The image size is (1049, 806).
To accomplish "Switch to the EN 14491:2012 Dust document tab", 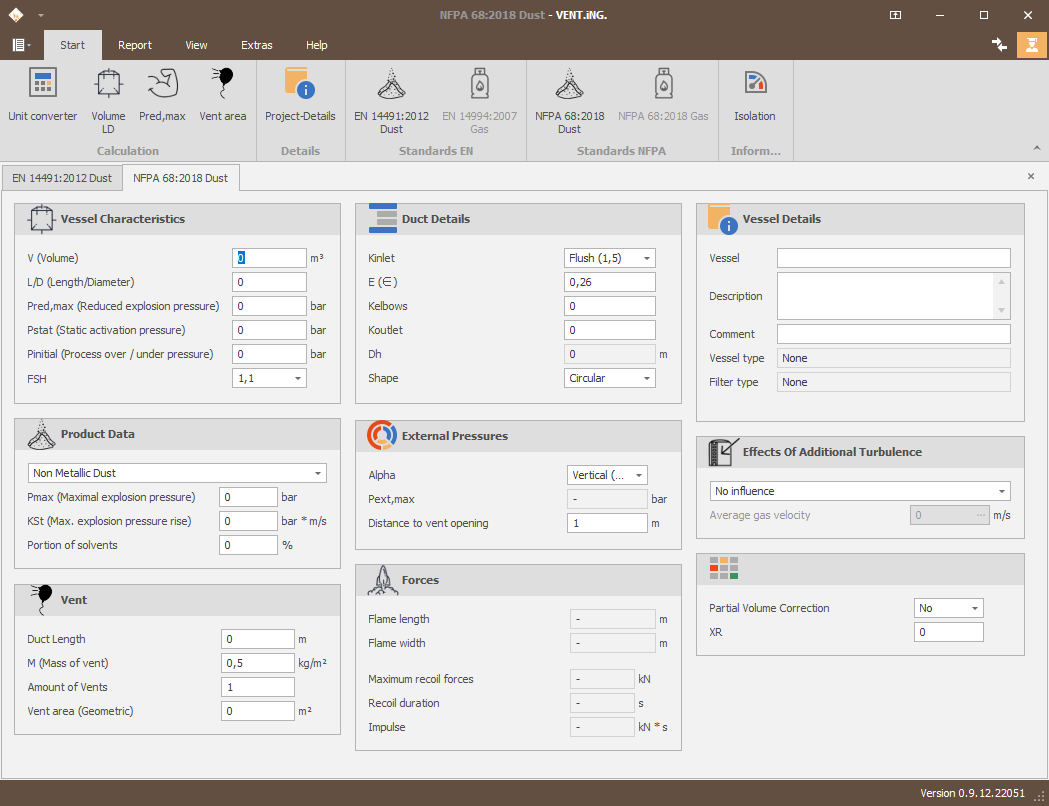I will 62,178.
